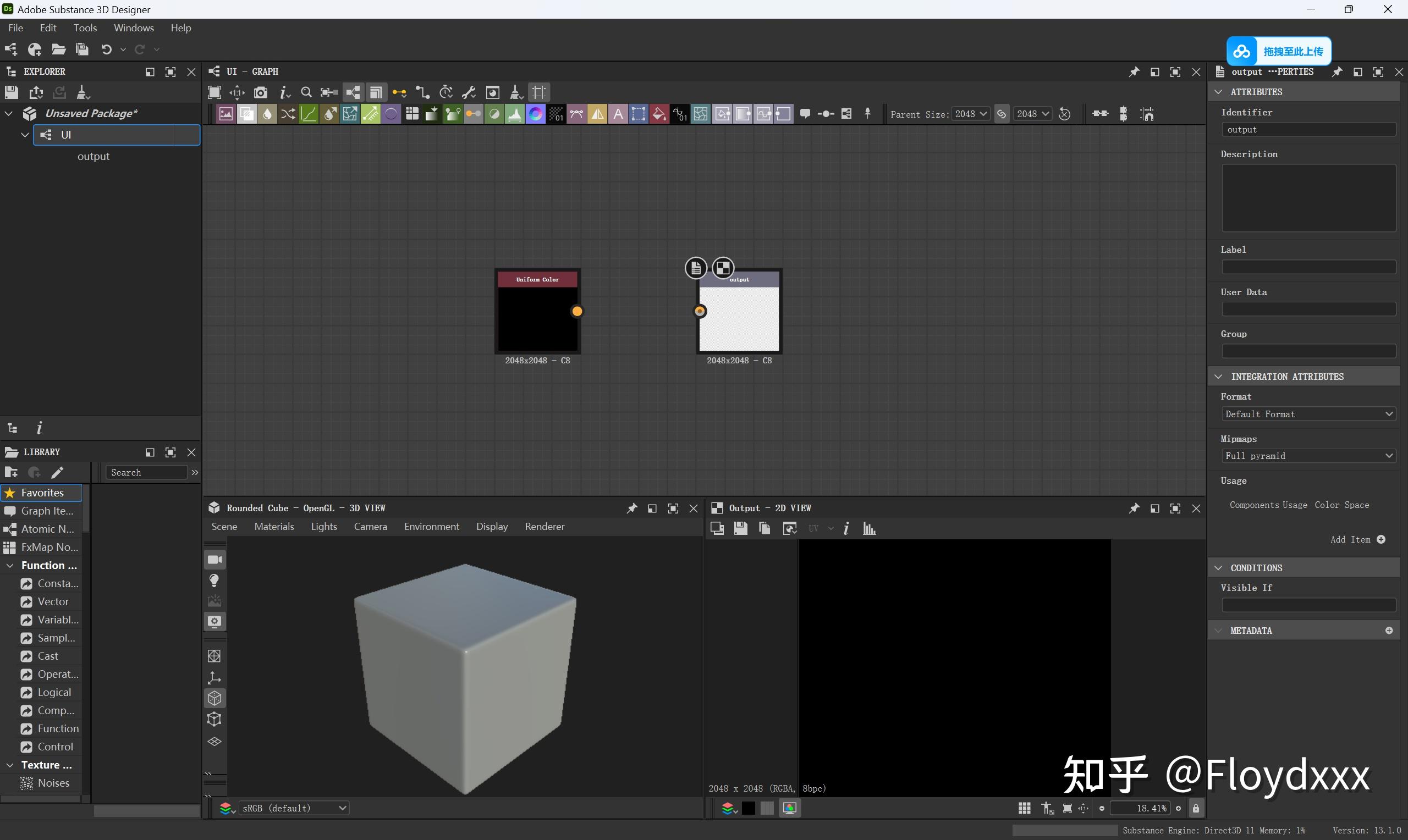Open the histogram view in the 2D View toolbar
This screenshot has width=1408, height=840.
(869, 528)
